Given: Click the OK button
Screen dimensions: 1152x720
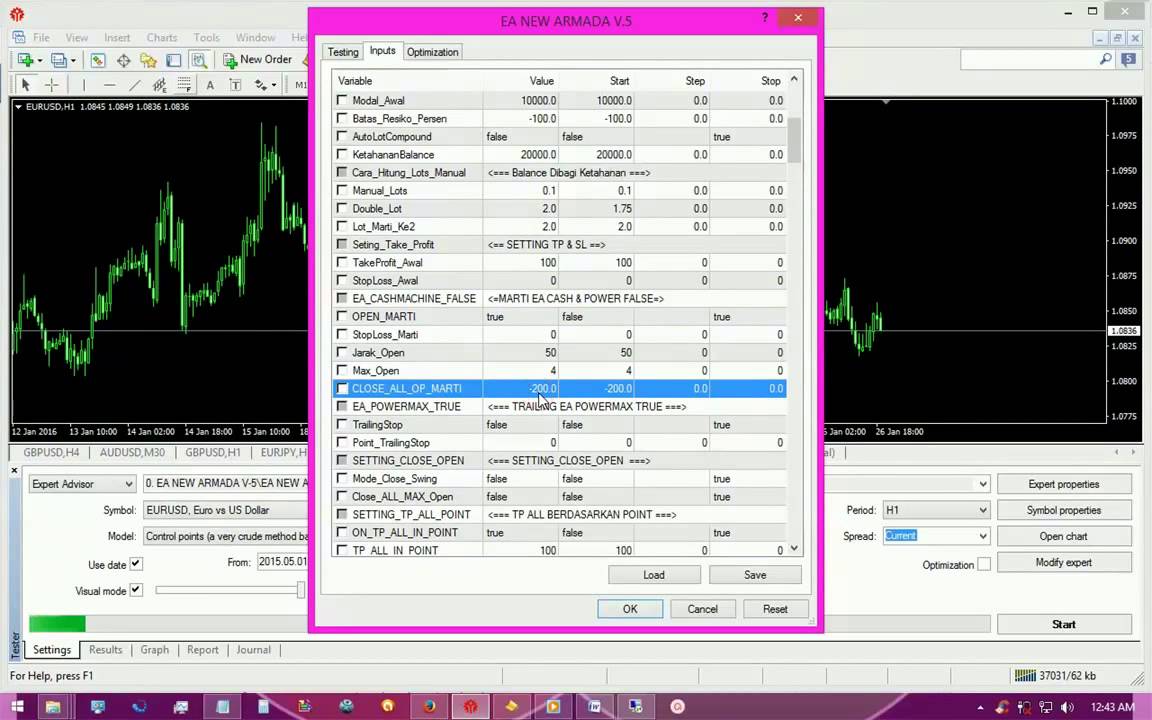Looking at the screenshot, I should click(x=630, y=609).
